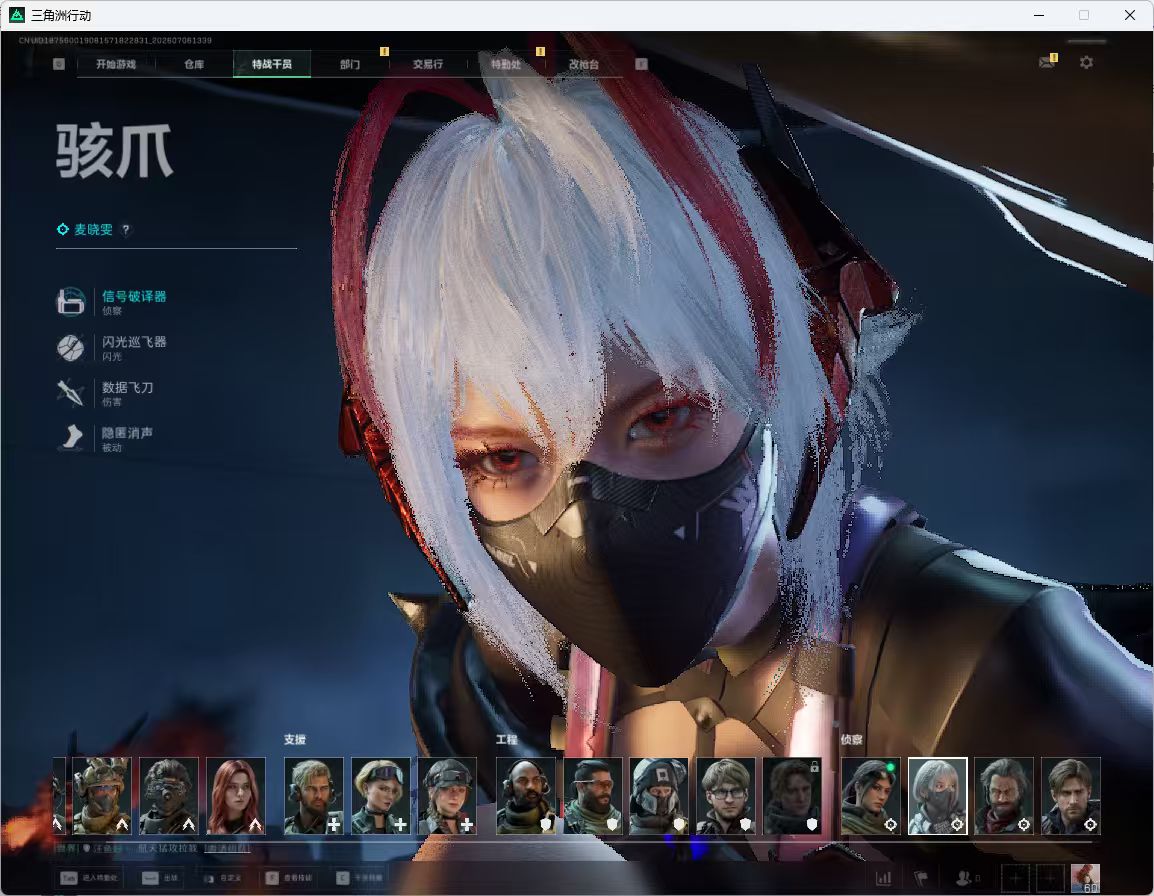This screenshot has height=896, width=1154.
Task: Click the Space 出战 deploy button
Action: pyautogui.click(x=160, y=878)
